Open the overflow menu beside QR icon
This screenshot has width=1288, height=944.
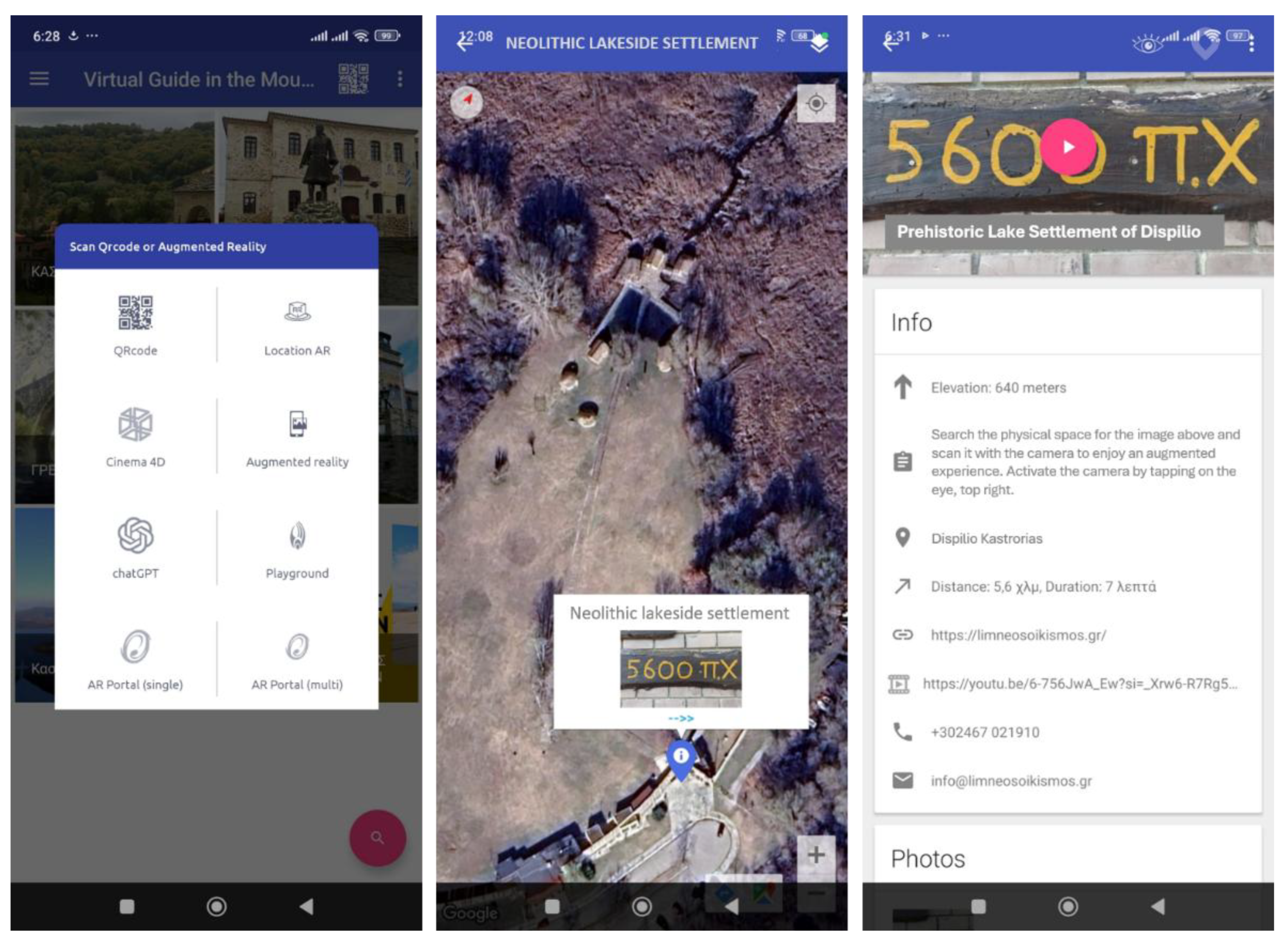(x=400, y=79)
